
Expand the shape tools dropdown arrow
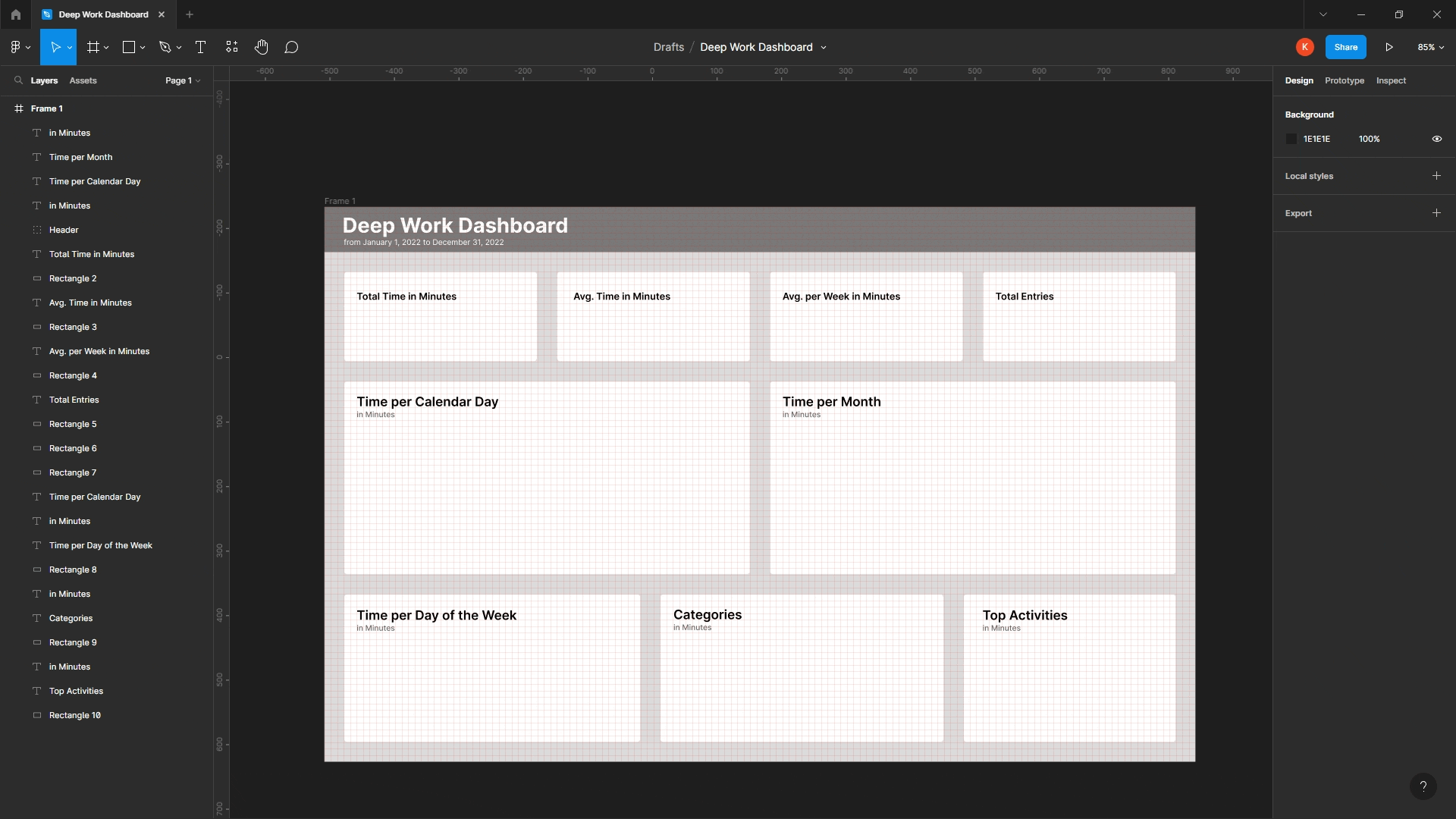143,48
